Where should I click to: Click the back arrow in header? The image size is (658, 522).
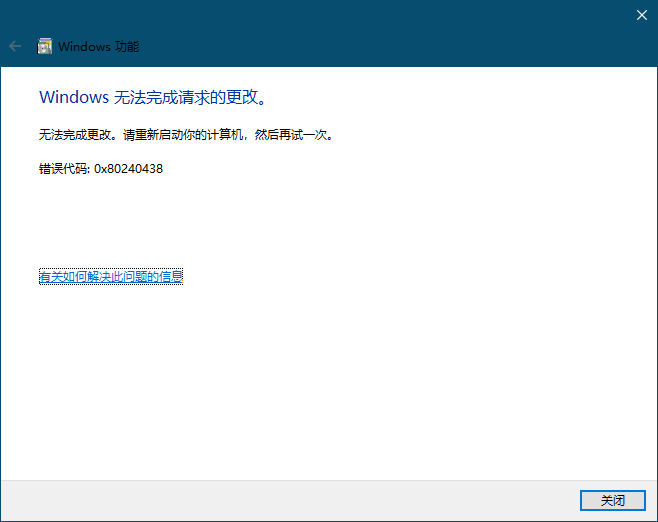click(x=15, y=46)
